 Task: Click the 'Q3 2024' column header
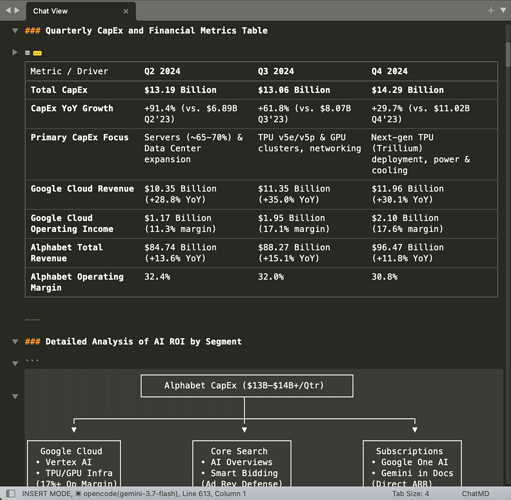(x=276, y=71)
